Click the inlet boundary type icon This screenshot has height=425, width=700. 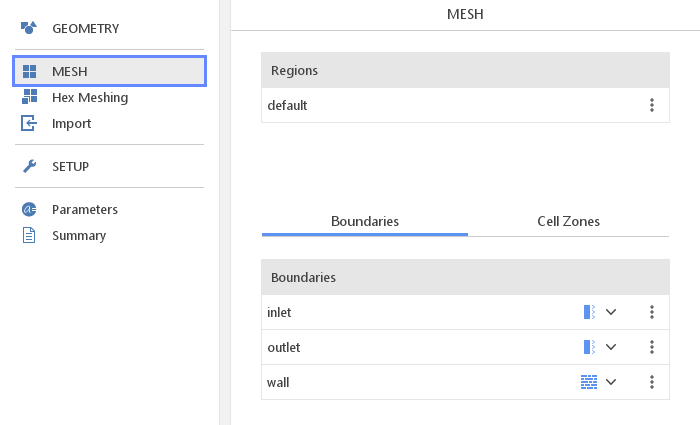click(x=589, y=312)
